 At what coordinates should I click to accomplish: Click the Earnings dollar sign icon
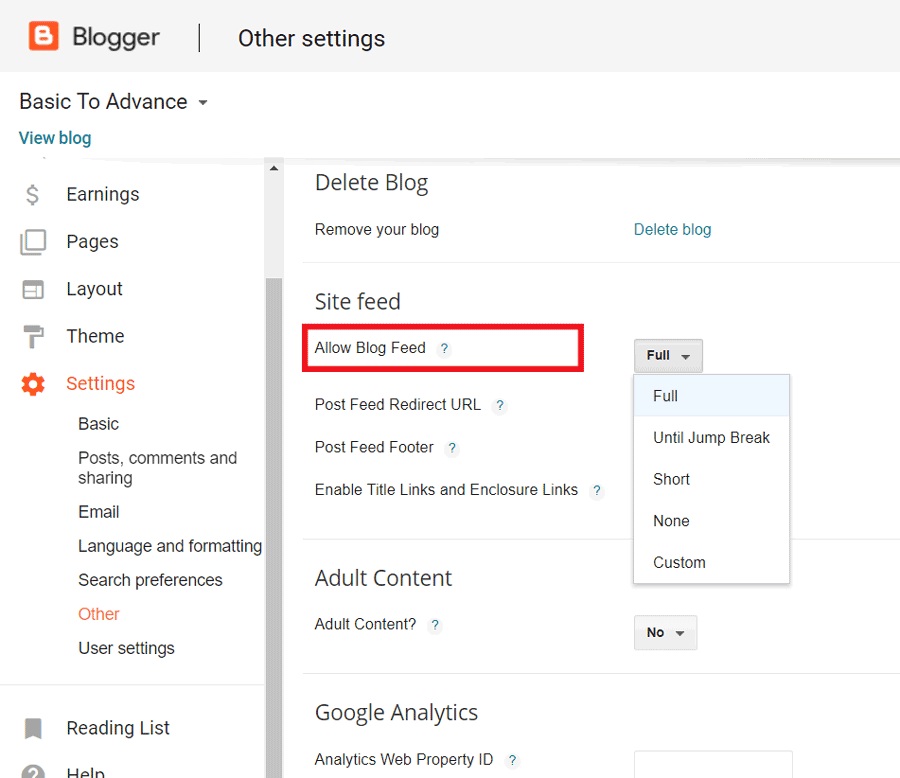coord(33,195)
